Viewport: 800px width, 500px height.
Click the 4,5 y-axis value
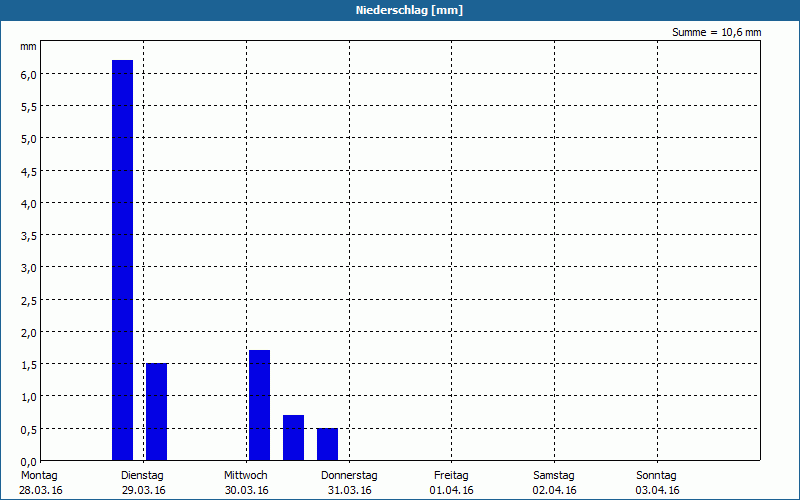click(29, 171)
